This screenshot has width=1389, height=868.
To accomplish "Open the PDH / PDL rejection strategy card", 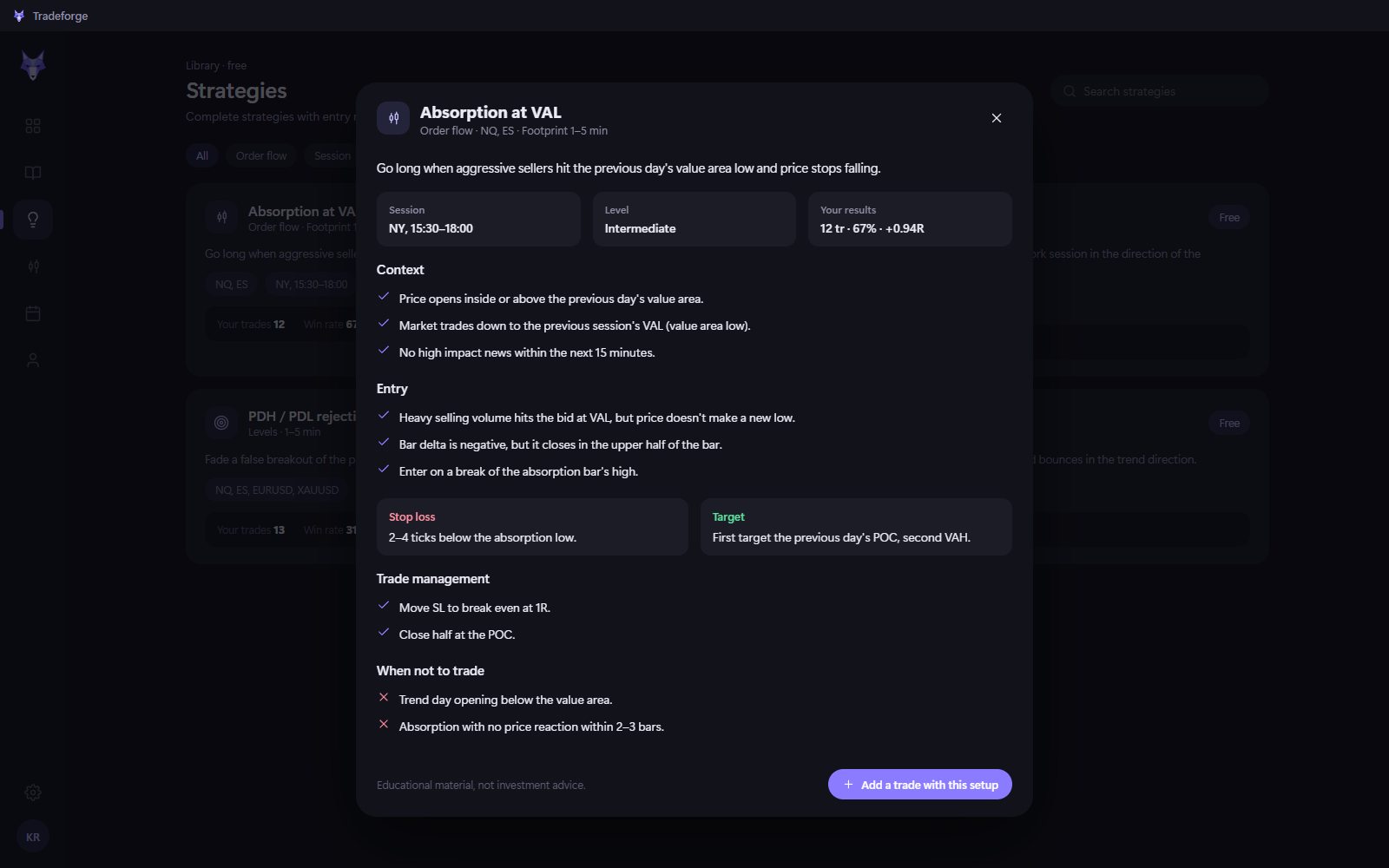I will point(271,477).
